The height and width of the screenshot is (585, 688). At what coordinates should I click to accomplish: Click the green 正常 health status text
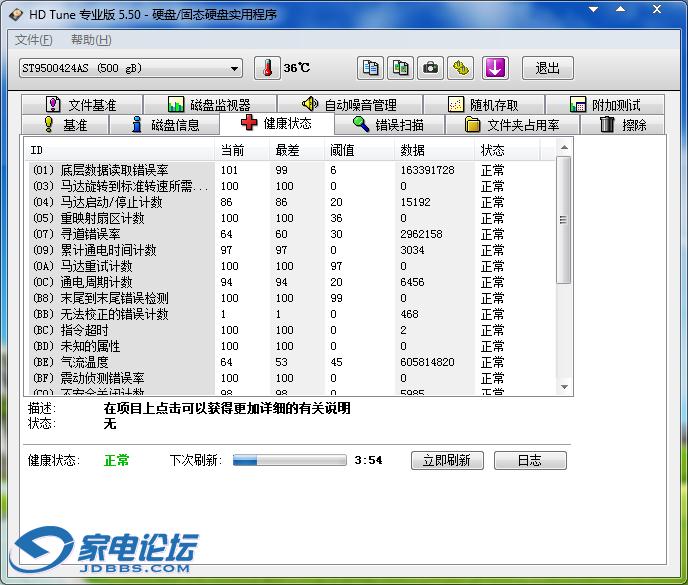point(117,460)
